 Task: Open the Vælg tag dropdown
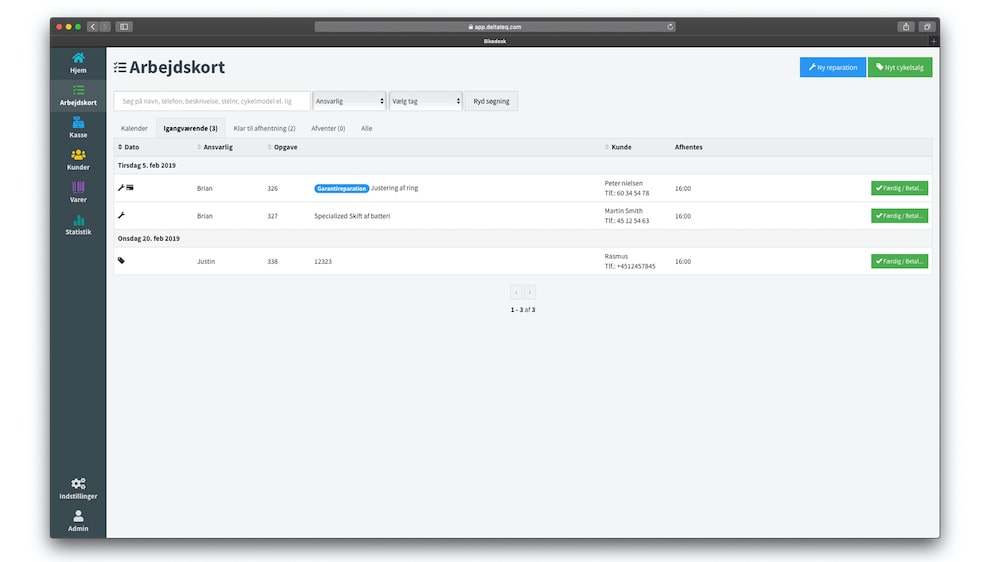point(425,101)
